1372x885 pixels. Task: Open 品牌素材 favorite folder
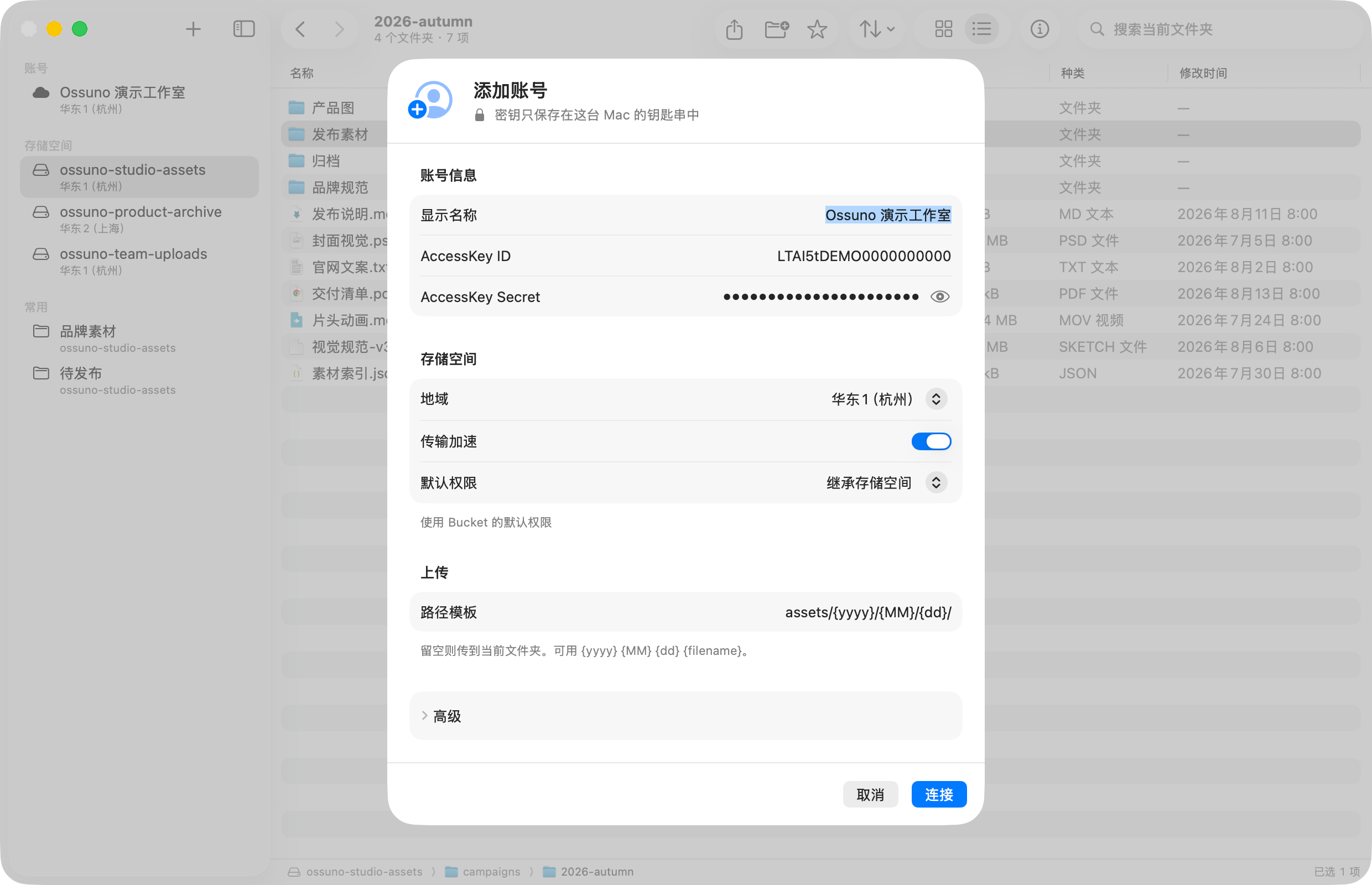click(x=139, y=339)
